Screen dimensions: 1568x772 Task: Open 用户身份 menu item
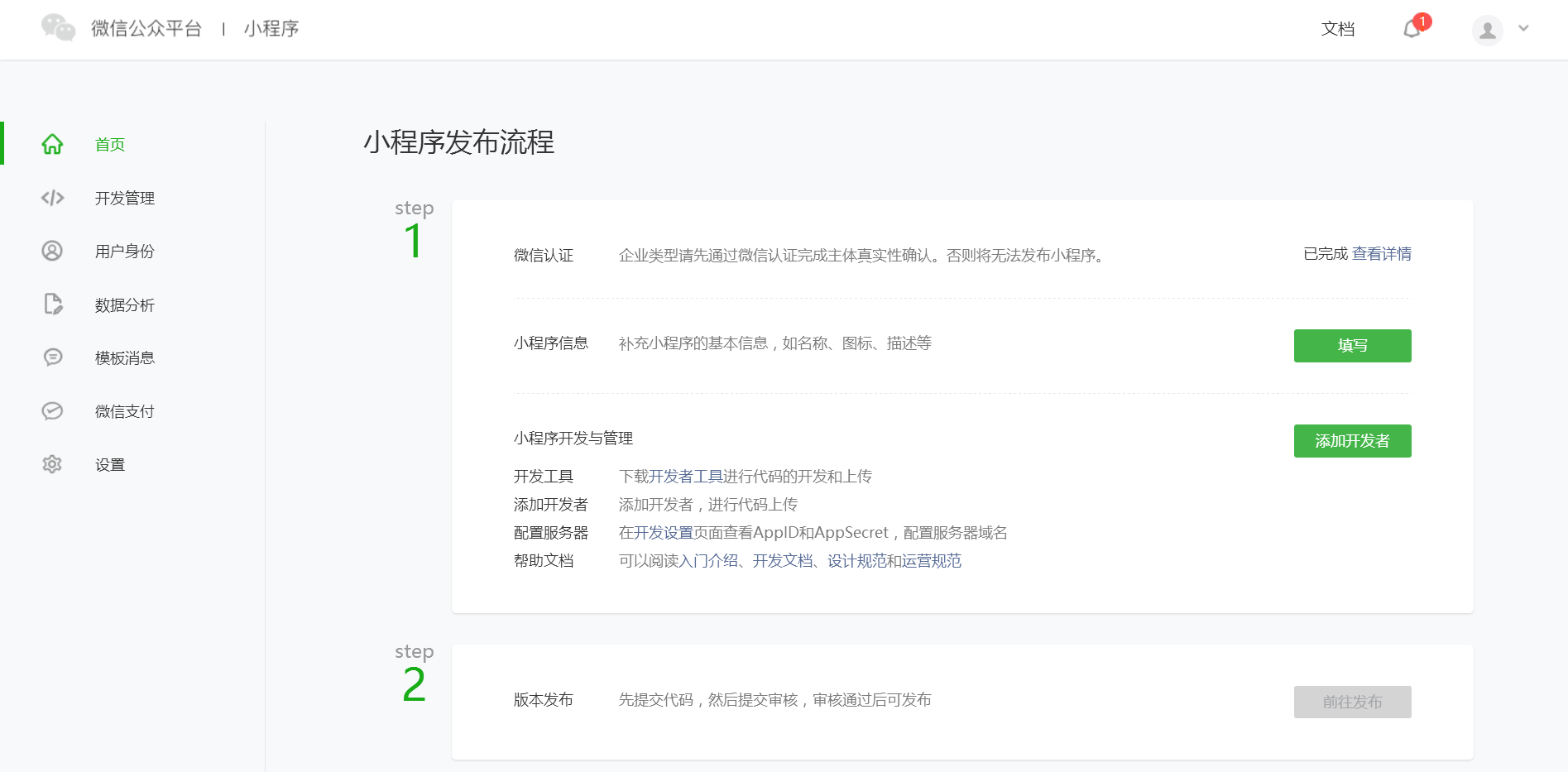click(x=125, y=252)
